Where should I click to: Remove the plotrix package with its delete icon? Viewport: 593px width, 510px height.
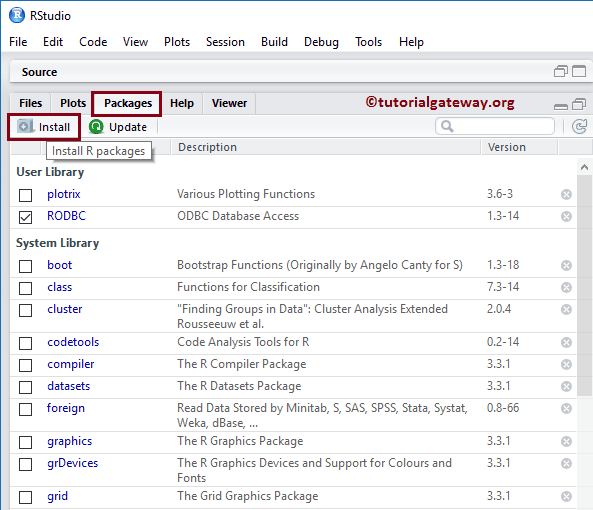[566, 195]
